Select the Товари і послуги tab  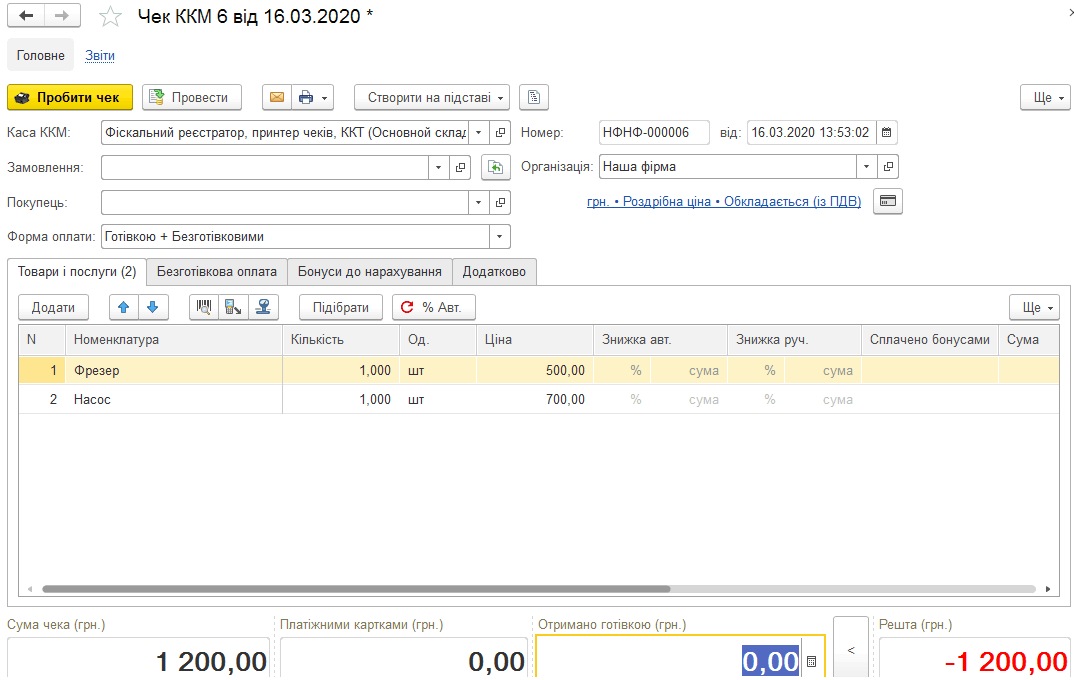pyautogui.click(x=77, y=271)
